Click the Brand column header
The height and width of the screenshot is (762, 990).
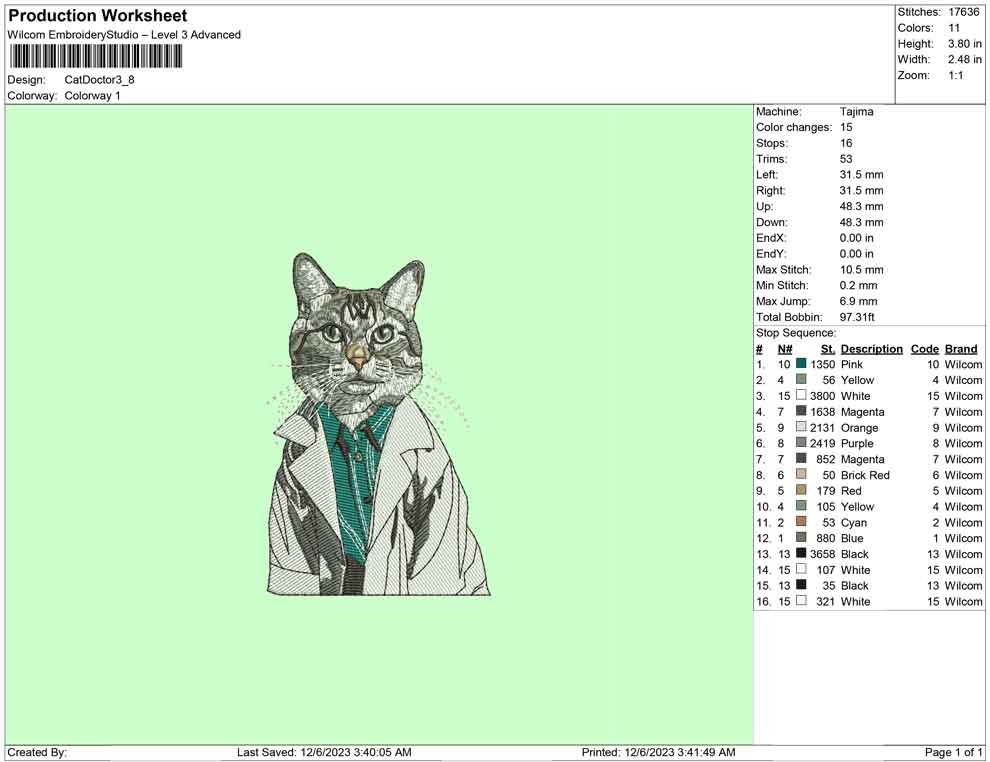point(960,349)
